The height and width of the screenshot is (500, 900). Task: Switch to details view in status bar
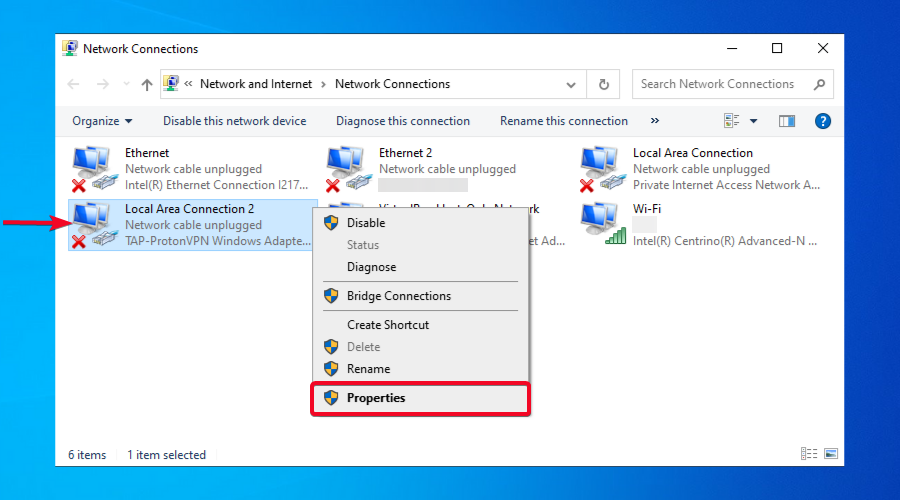tap(809, 454)
